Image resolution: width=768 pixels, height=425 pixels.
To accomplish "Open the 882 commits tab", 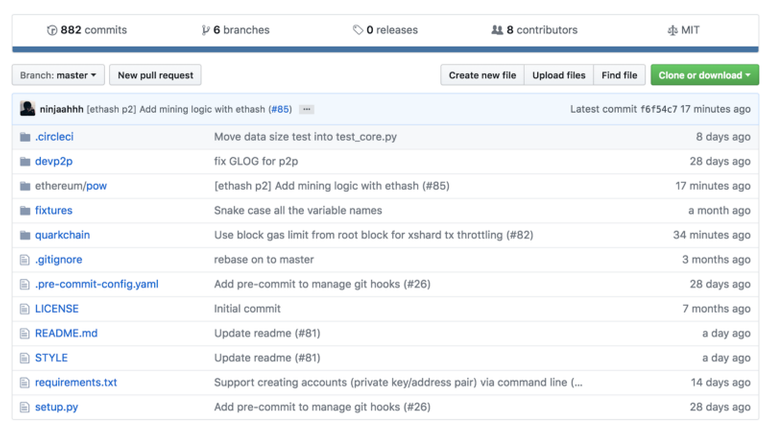I will click(x=86, y=30).
